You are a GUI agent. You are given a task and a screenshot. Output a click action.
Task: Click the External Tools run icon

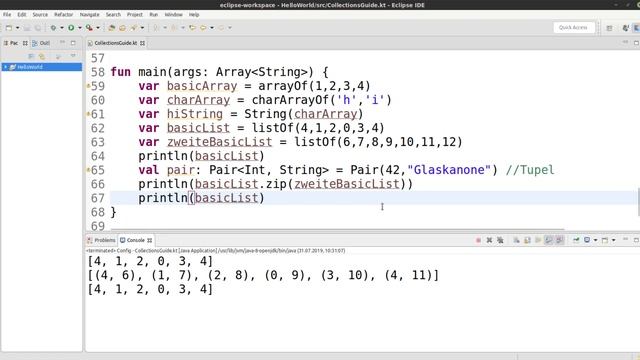click(x=89, y=28)
